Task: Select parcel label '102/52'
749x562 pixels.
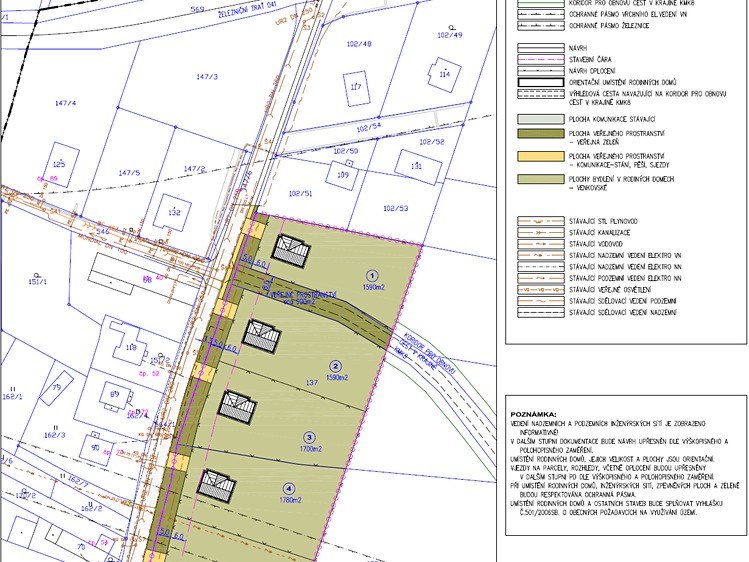Action: [432, 142]
